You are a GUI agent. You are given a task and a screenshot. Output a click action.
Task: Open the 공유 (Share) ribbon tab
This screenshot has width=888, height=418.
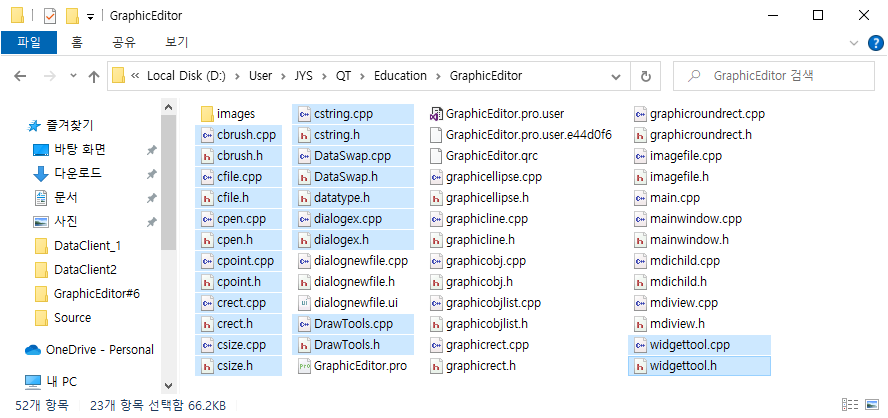tap(124, 42)
